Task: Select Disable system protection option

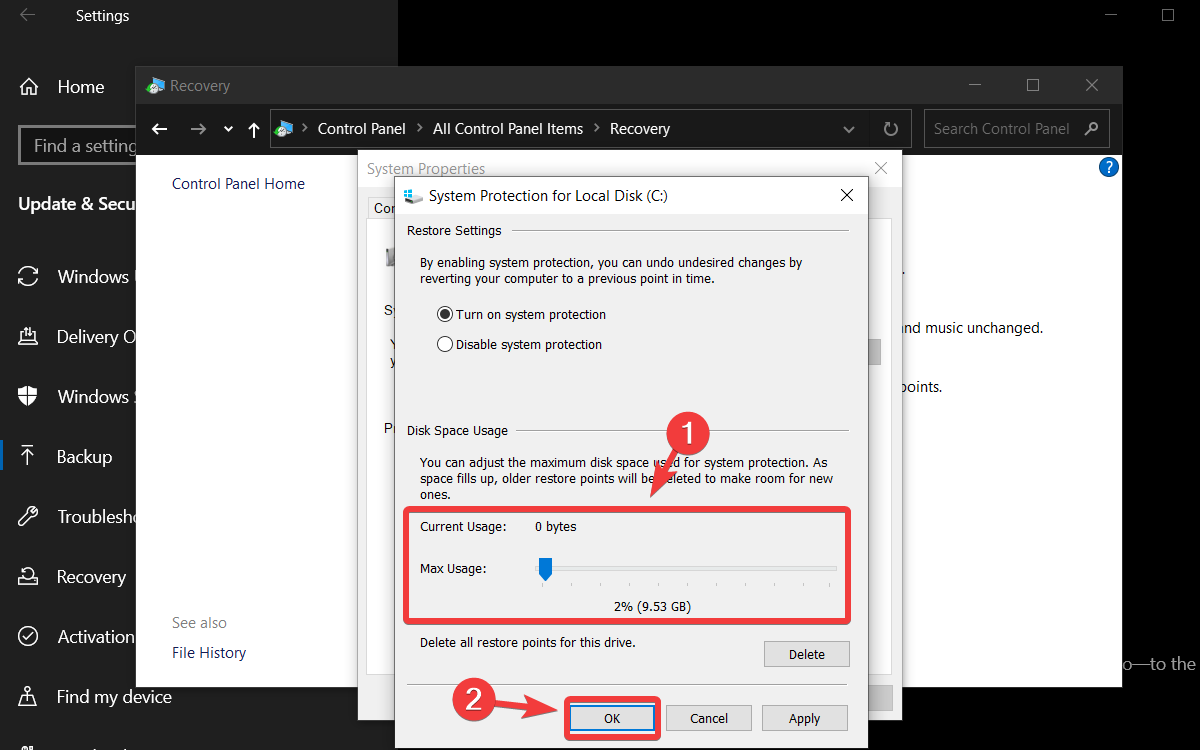Action: (x=520, y=344)
